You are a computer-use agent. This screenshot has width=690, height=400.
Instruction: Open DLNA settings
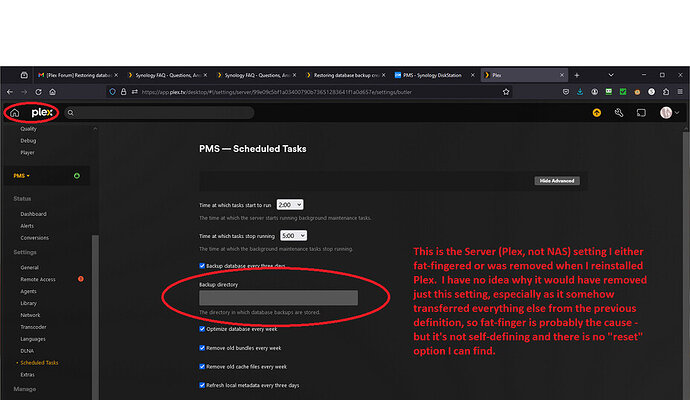[x=27, y=351]
